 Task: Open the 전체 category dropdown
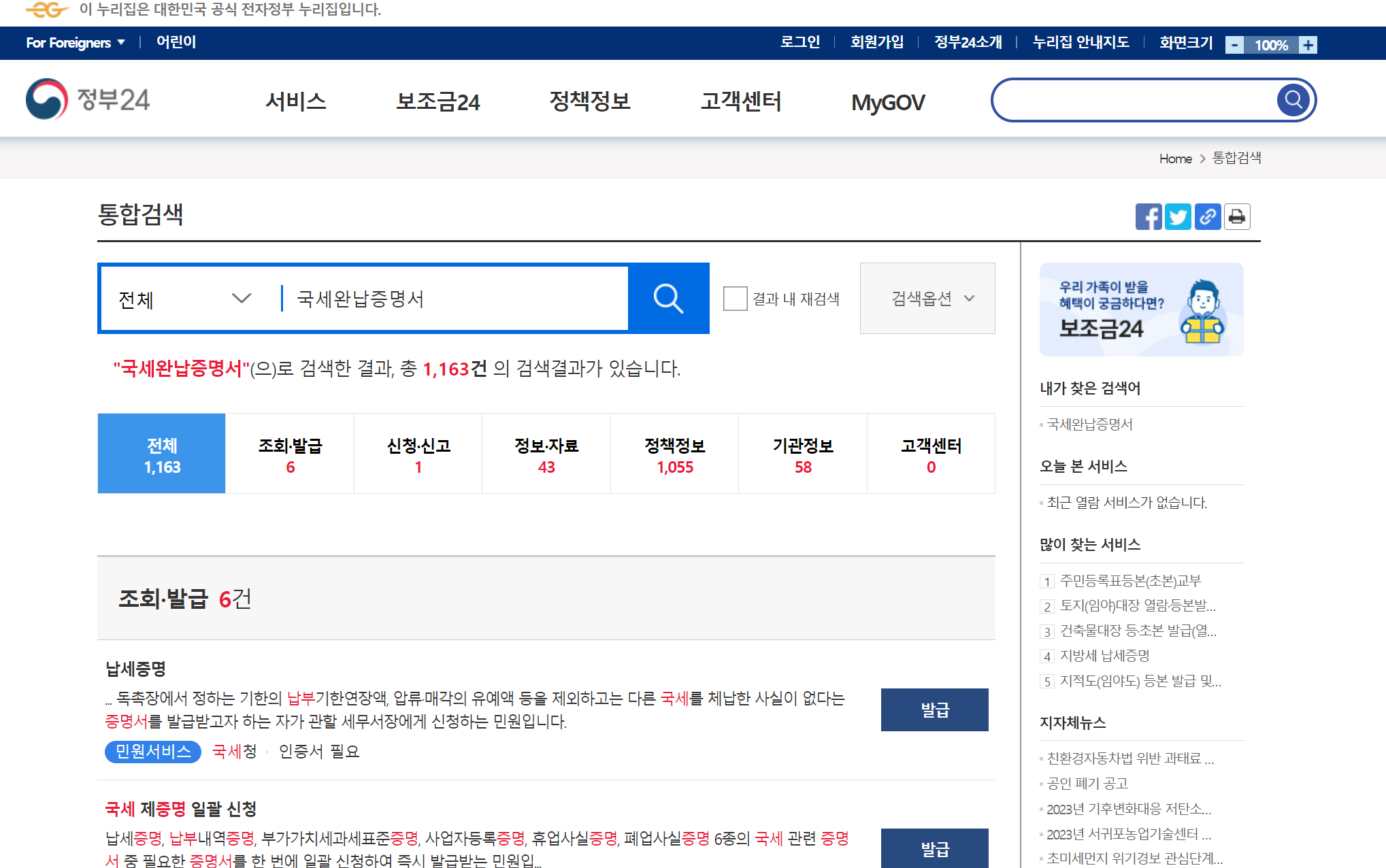tap(185, 299)
